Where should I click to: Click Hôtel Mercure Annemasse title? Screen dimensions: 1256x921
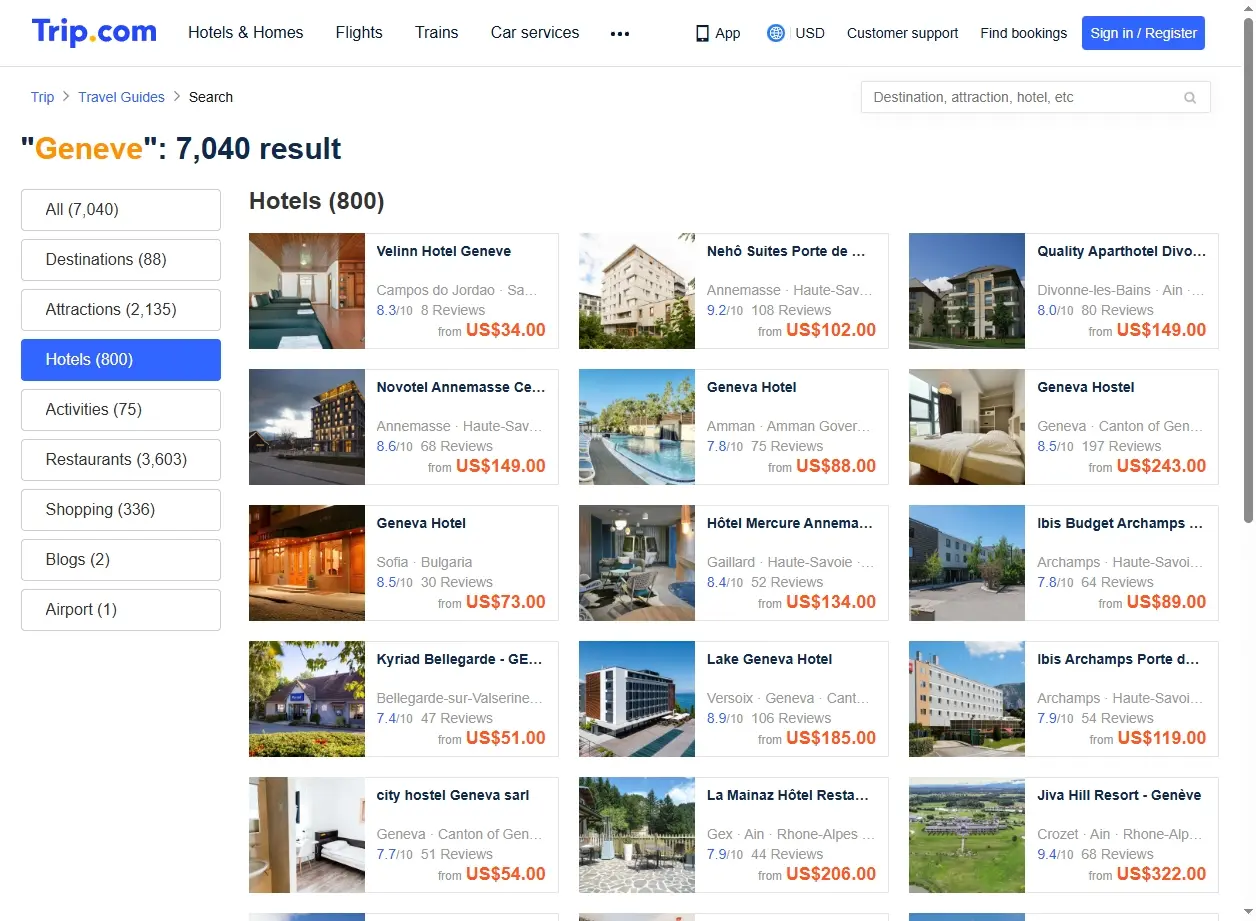(x=790, y=523)
